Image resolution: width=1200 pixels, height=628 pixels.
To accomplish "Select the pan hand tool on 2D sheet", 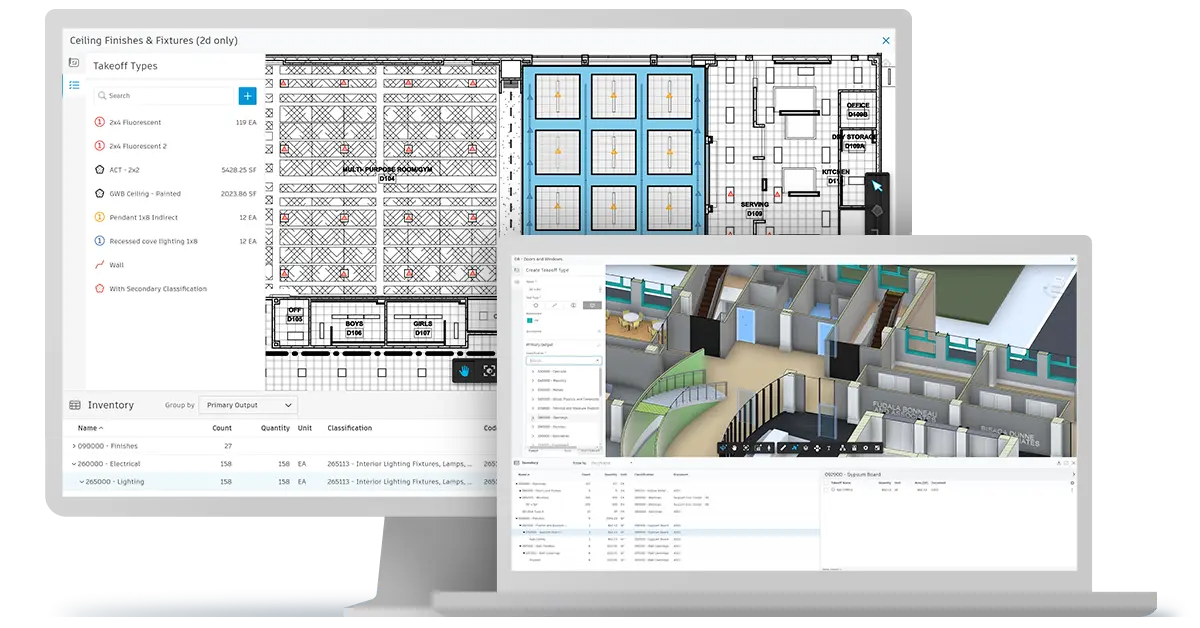I will coord(464,371).
